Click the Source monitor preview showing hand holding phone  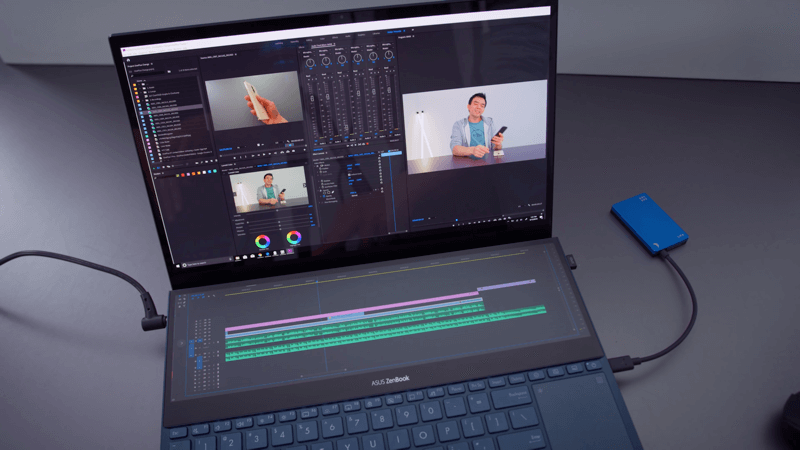click(x=254, y=101)
